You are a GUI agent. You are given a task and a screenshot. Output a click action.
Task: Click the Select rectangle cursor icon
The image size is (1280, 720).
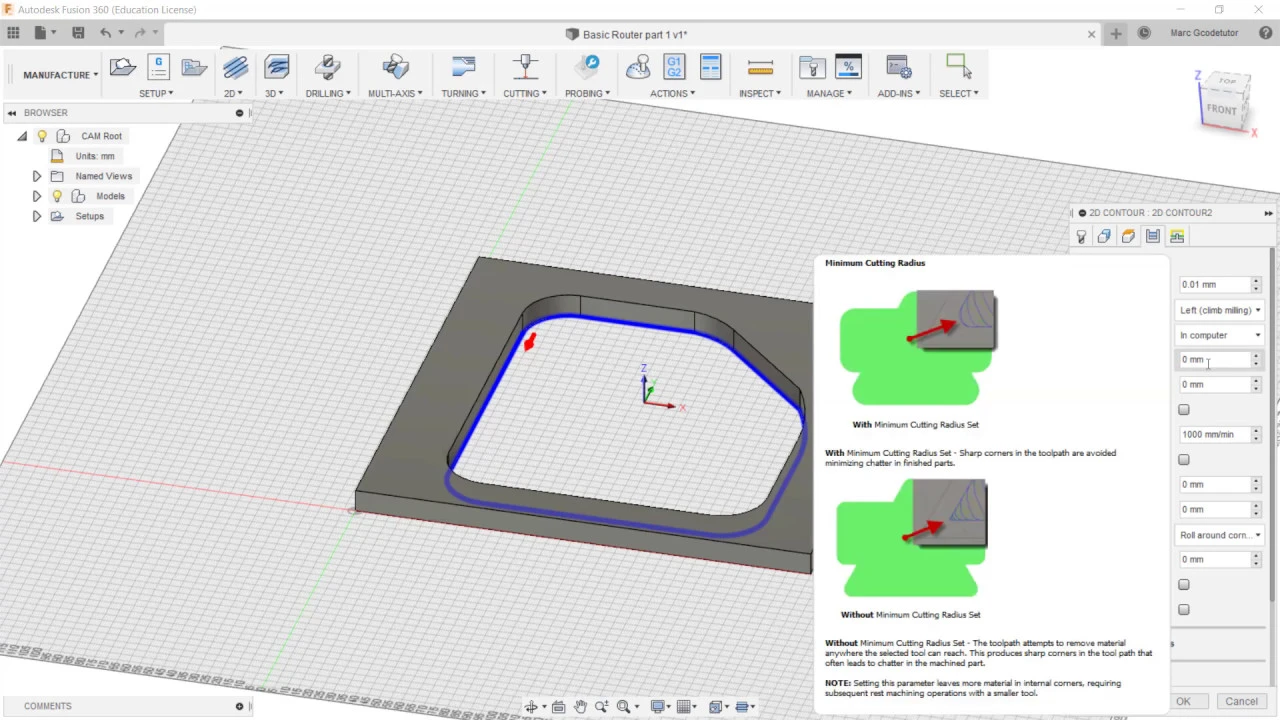pos(958,66)
